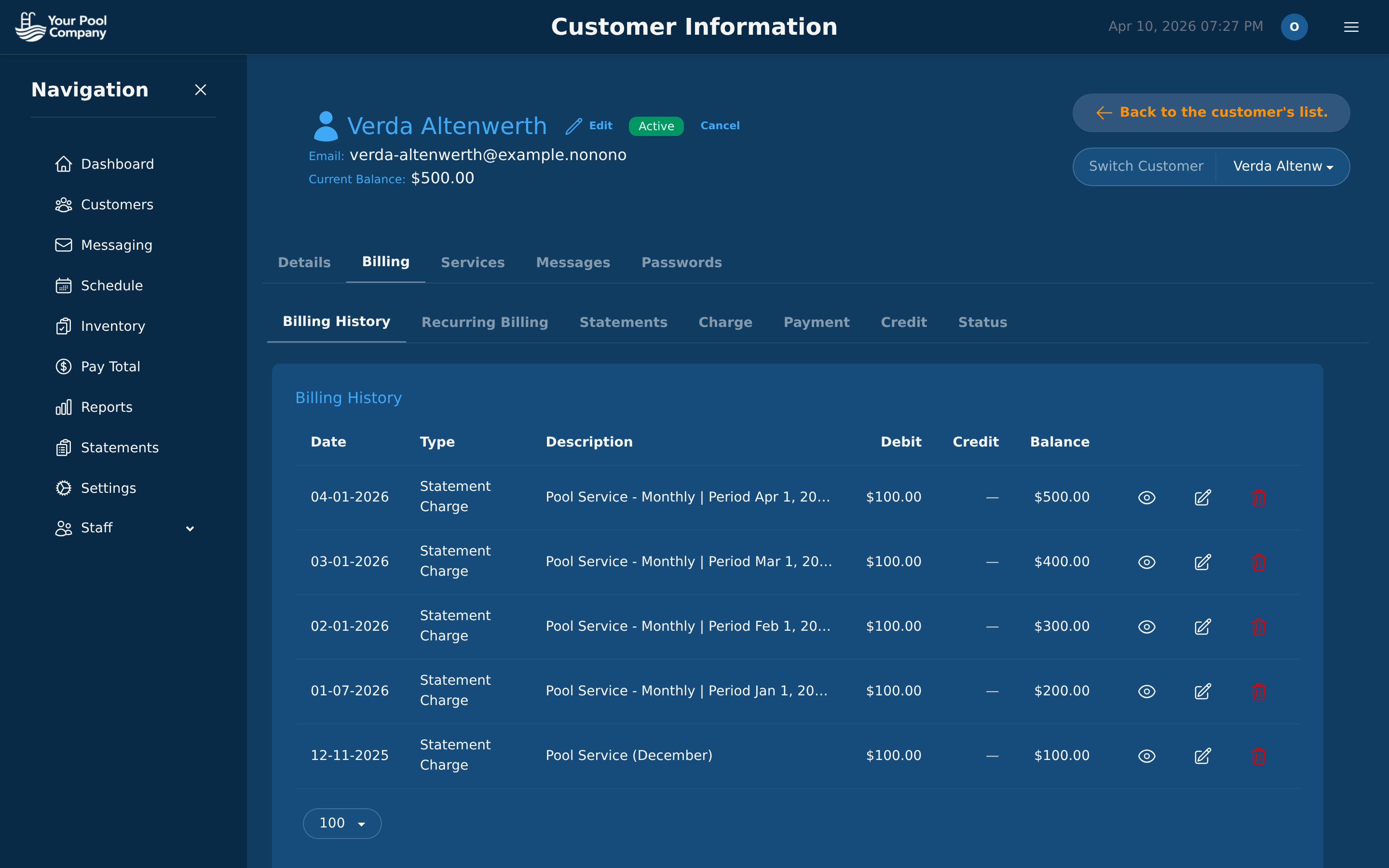Open the hamburger menu at top right
This screenshot has width=1389, height=868.
tap(1351, 27)
